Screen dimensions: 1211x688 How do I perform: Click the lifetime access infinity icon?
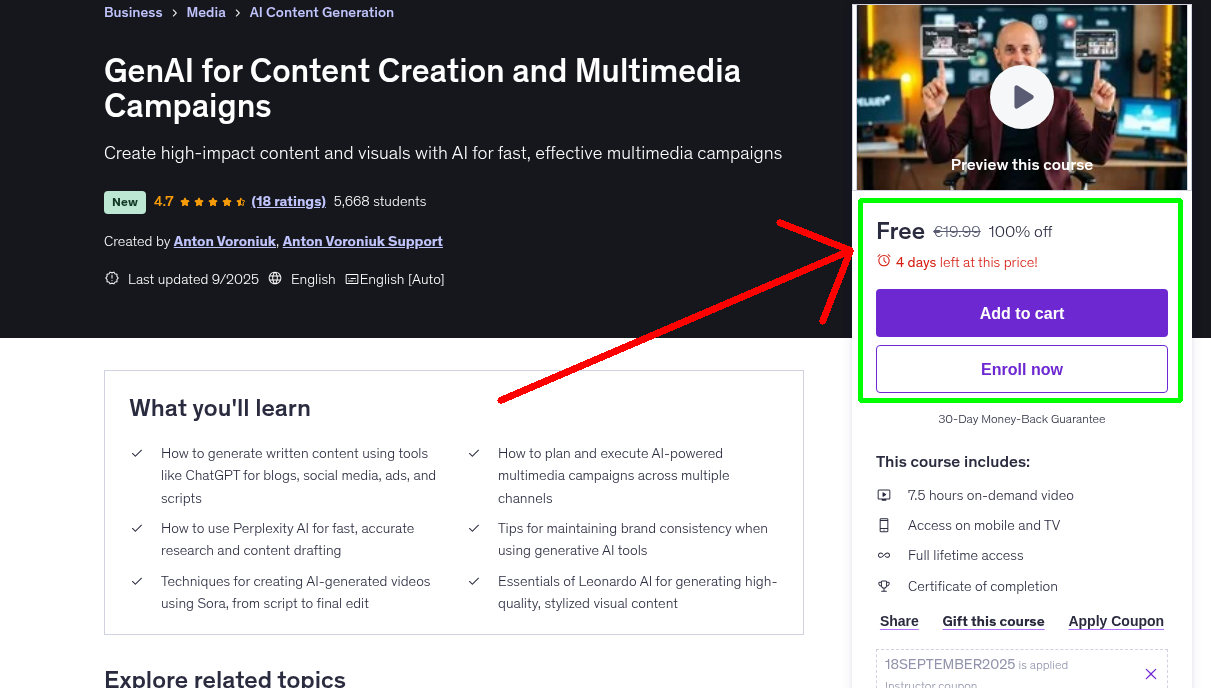pyautogui.click(x=884, y=555)
